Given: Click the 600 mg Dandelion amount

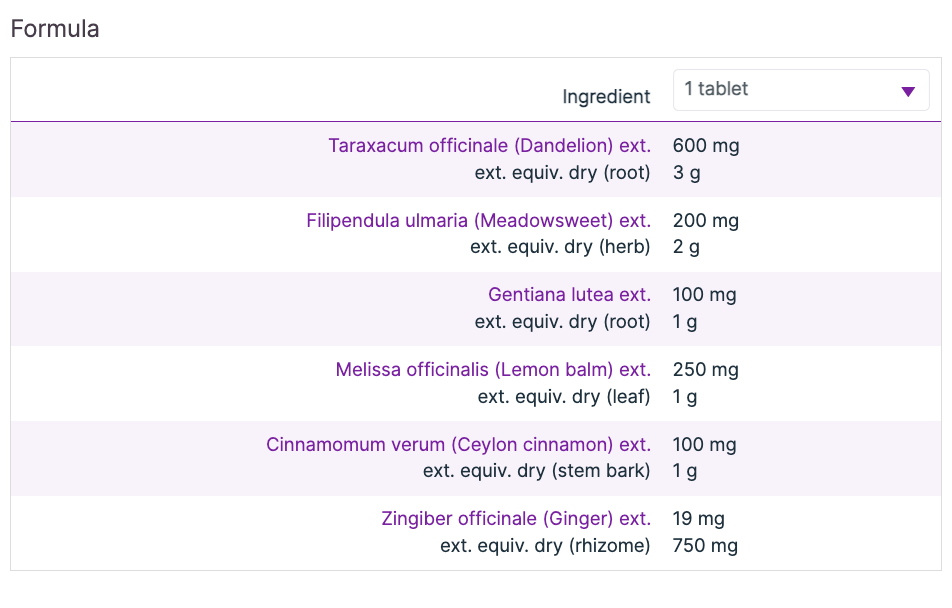Looking at the screenshot, I should (x=706, y=146).
